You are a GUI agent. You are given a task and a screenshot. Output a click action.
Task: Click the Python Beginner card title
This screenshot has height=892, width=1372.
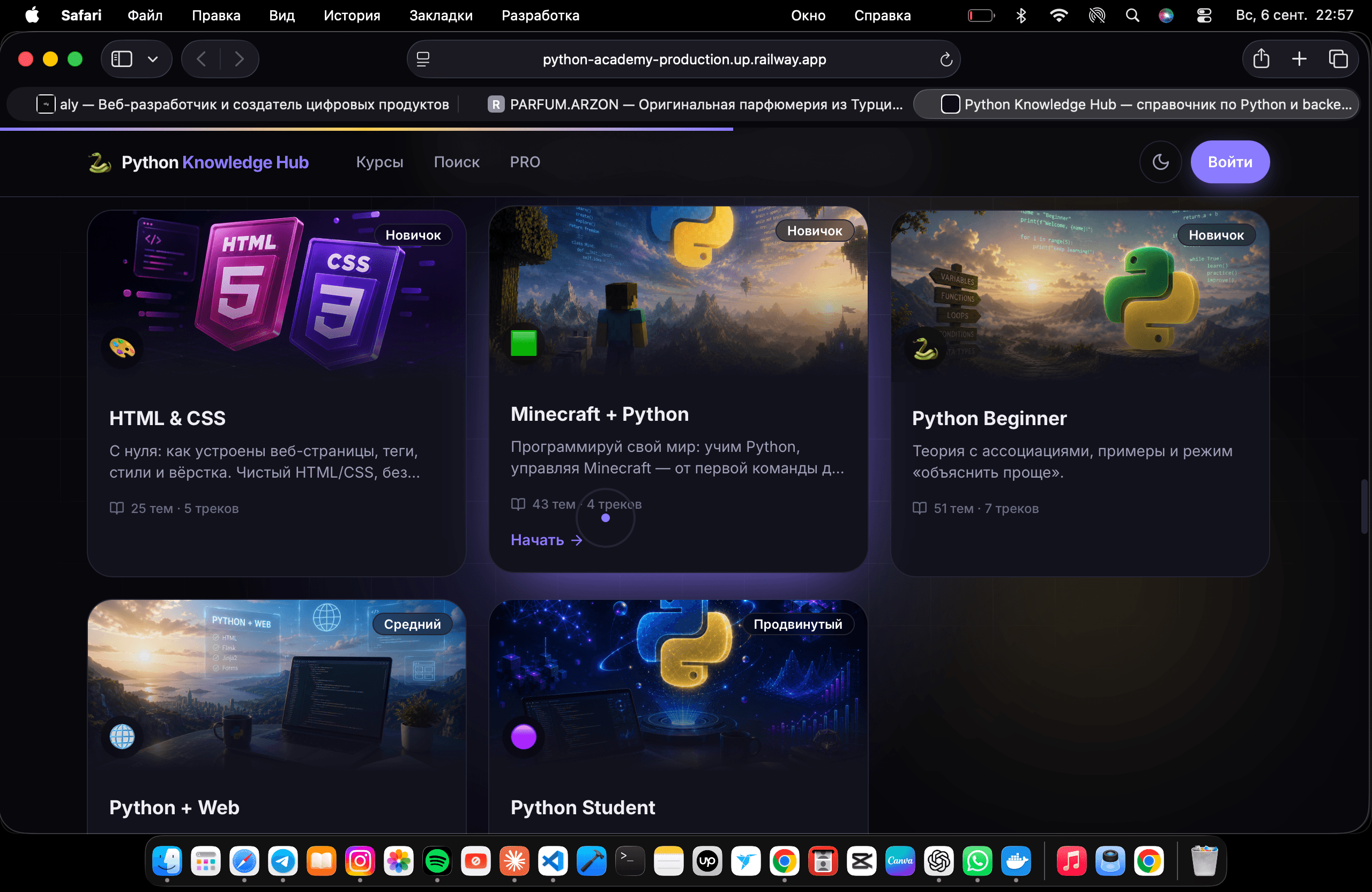(x=989, y=418)
